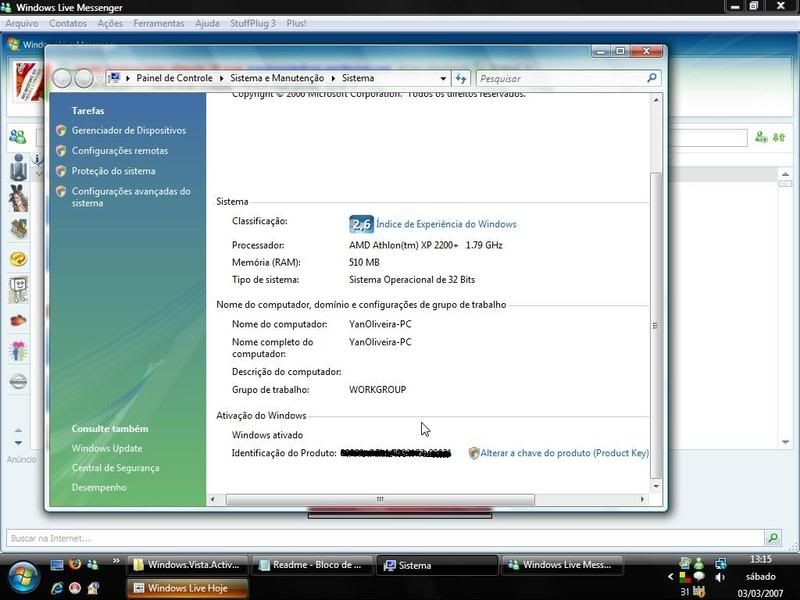Open Índice de Experiência do Windows link
Image resolution: width=800 pixels, height=600 pixels.
click(446, 224)
